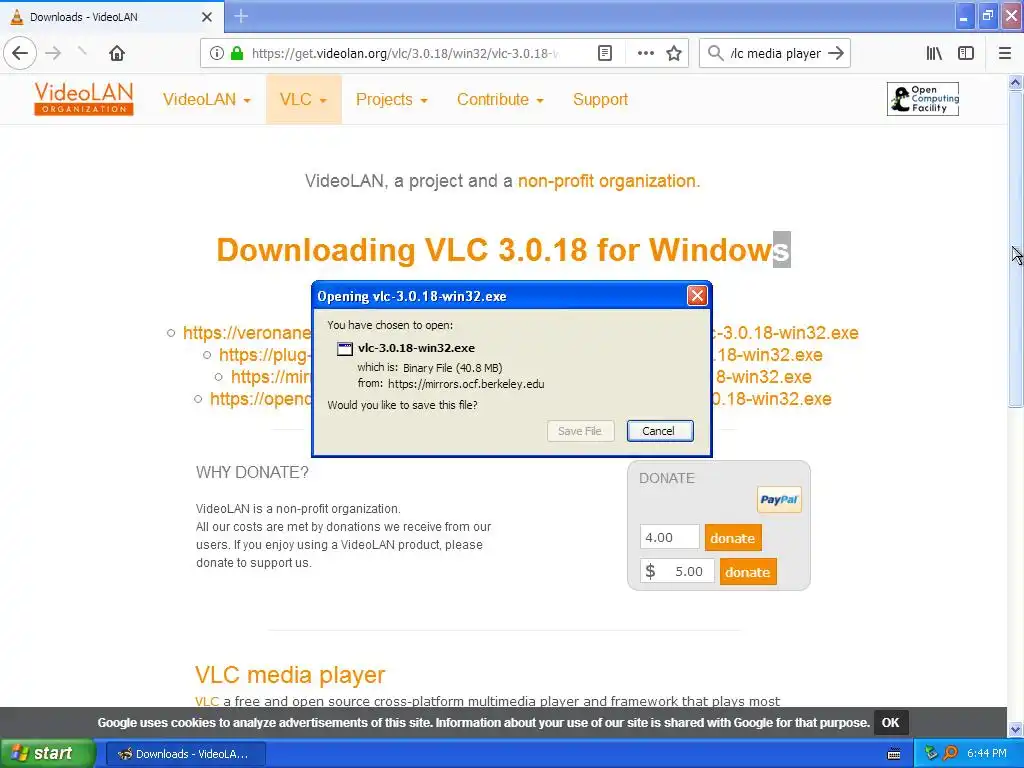Click the orange magnifier tray icon
The width and height of the screenshot is (1024, 768).
click(950, 754)
